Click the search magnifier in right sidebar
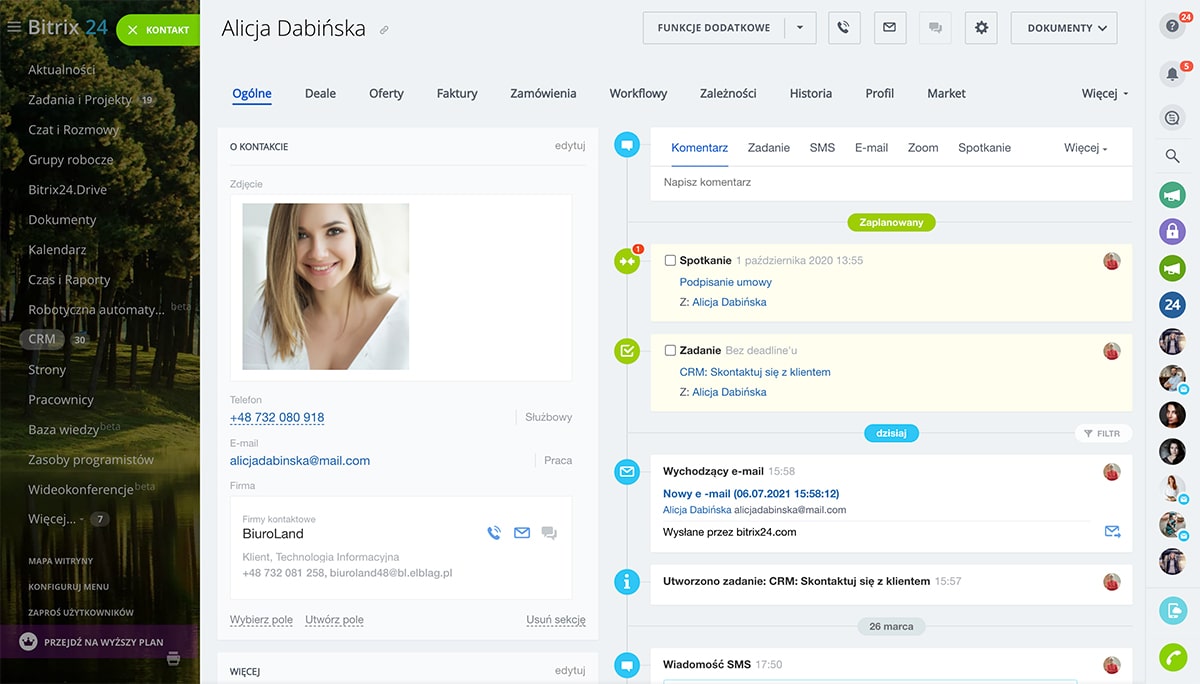 1172,156
